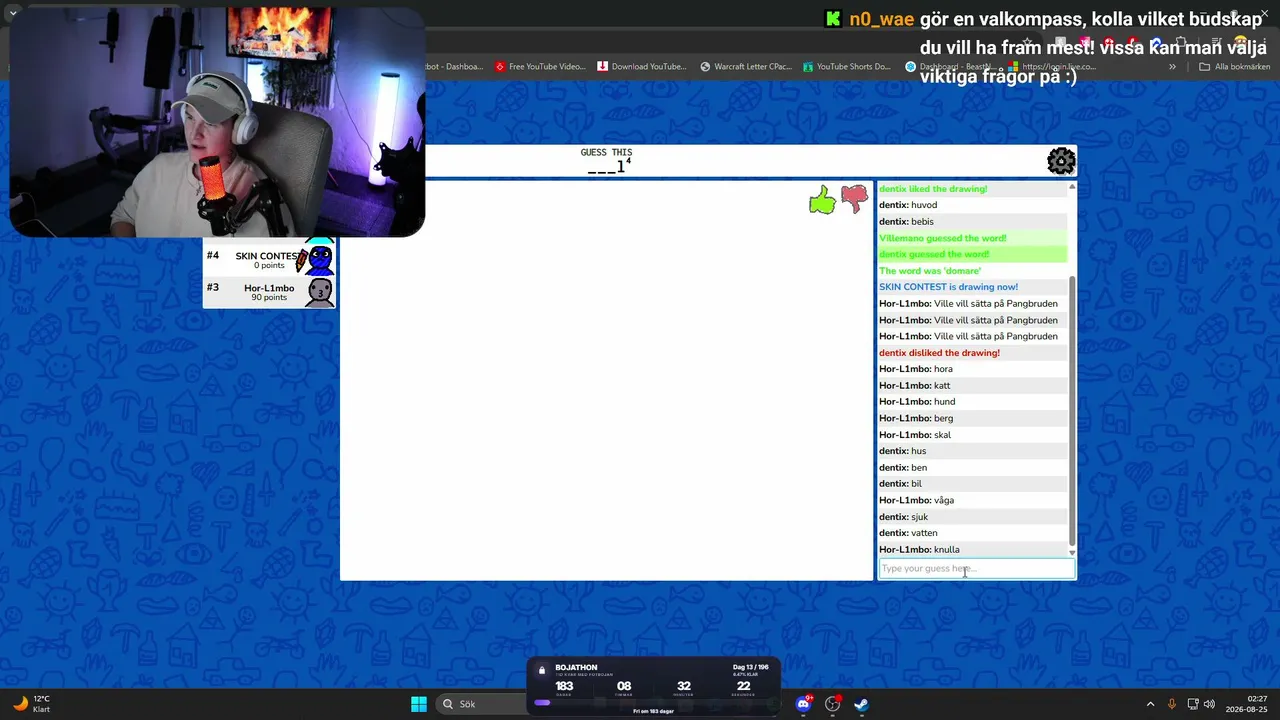
Task: Open the Alla bokmärken folder
Action: (x=1234, y=67)
